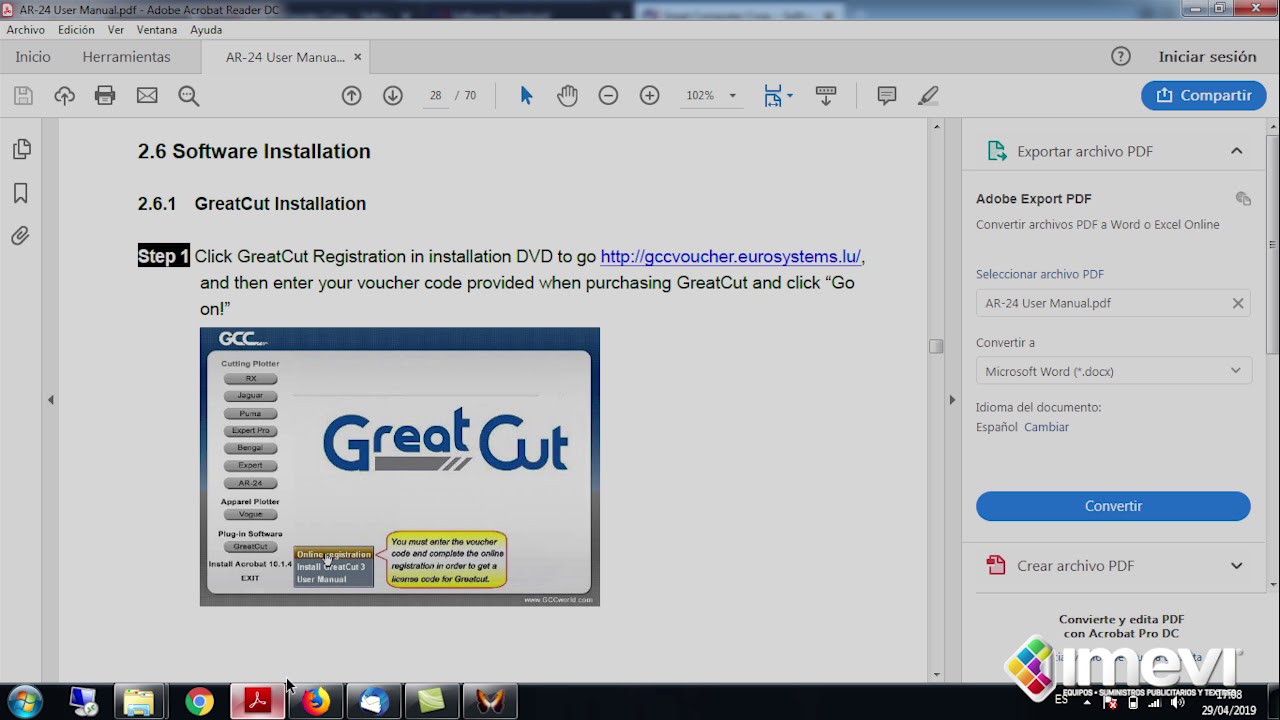Open the Convertir a format dropdown

[1113, 371]
